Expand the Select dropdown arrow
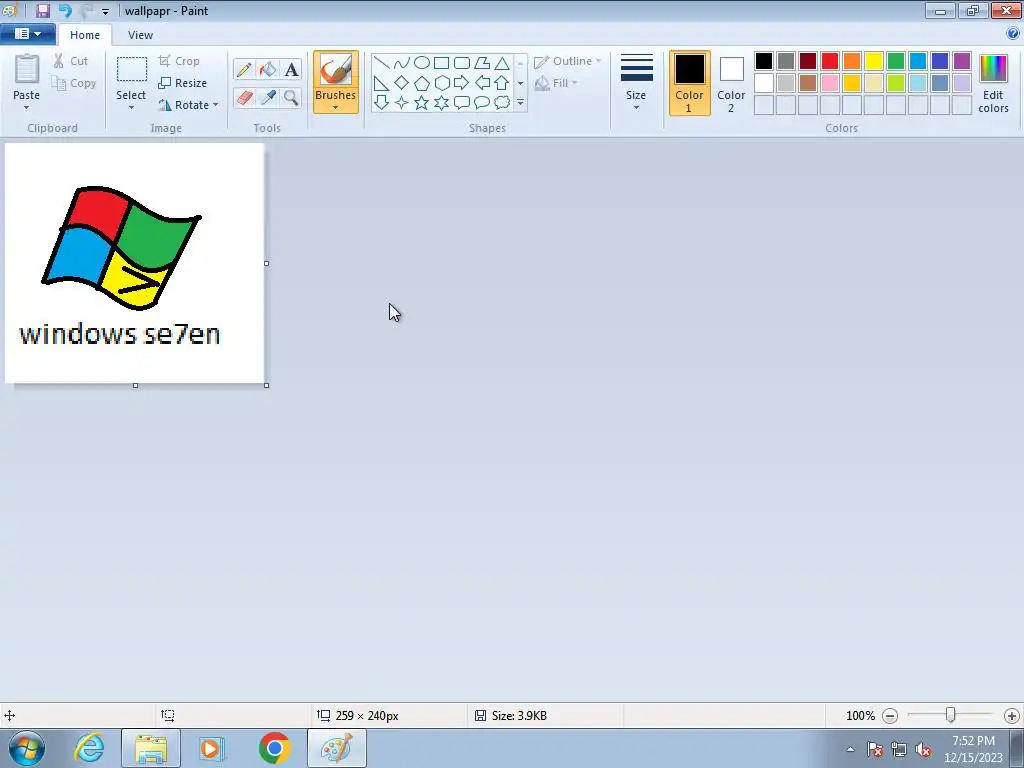The image size is (1024, 768). pos(131,108)
